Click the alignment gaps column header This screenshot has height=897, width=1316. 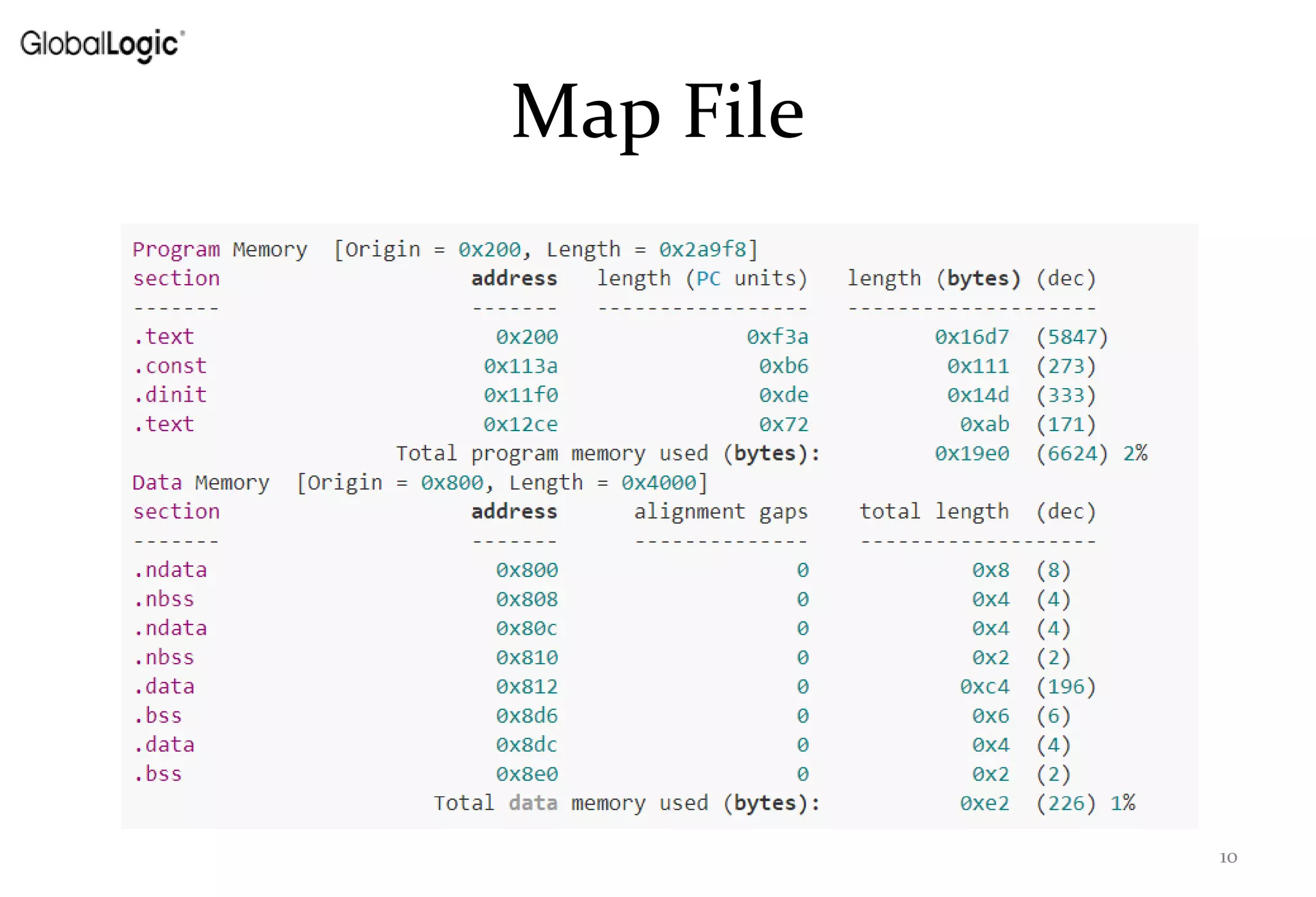coord(720,512)
